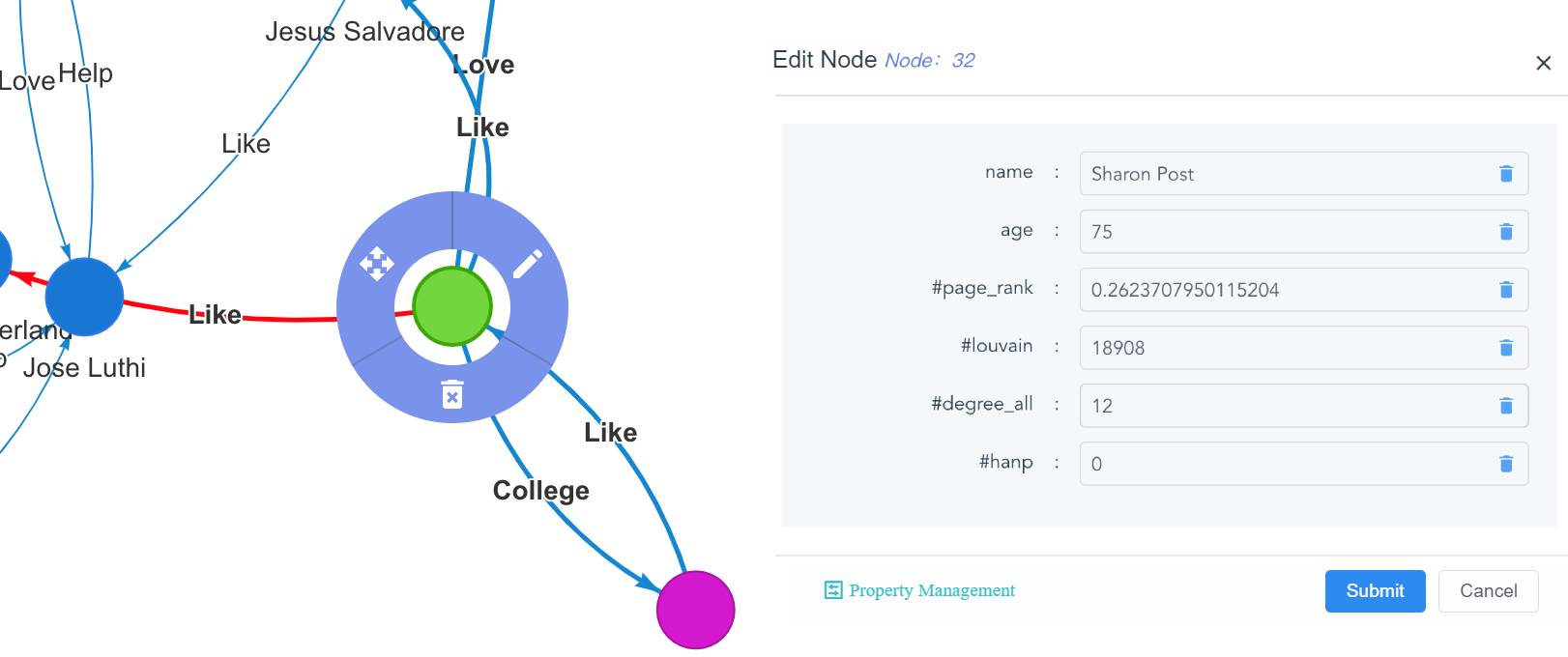Select the green center node
This screenshot has height=657, width=1568.
451,306
